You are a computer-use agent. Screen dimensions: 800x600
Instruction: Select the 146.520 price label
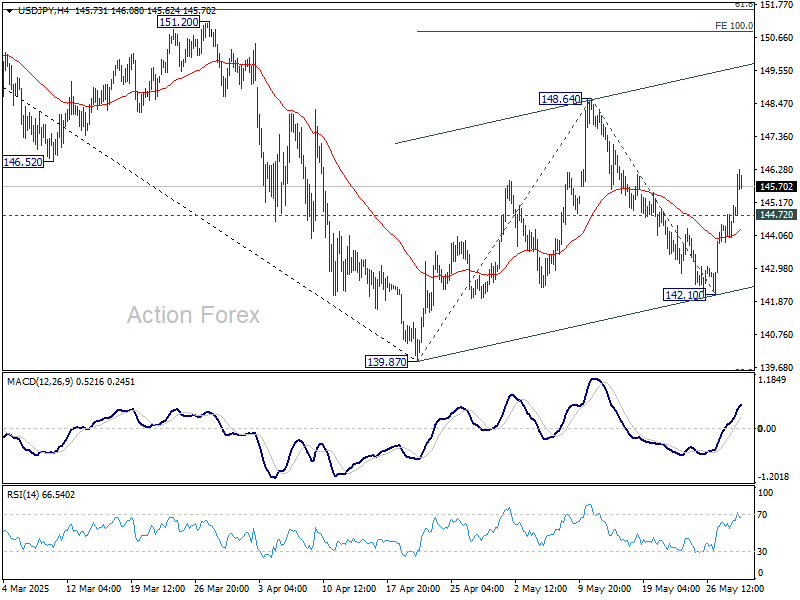tap(23, 162)
